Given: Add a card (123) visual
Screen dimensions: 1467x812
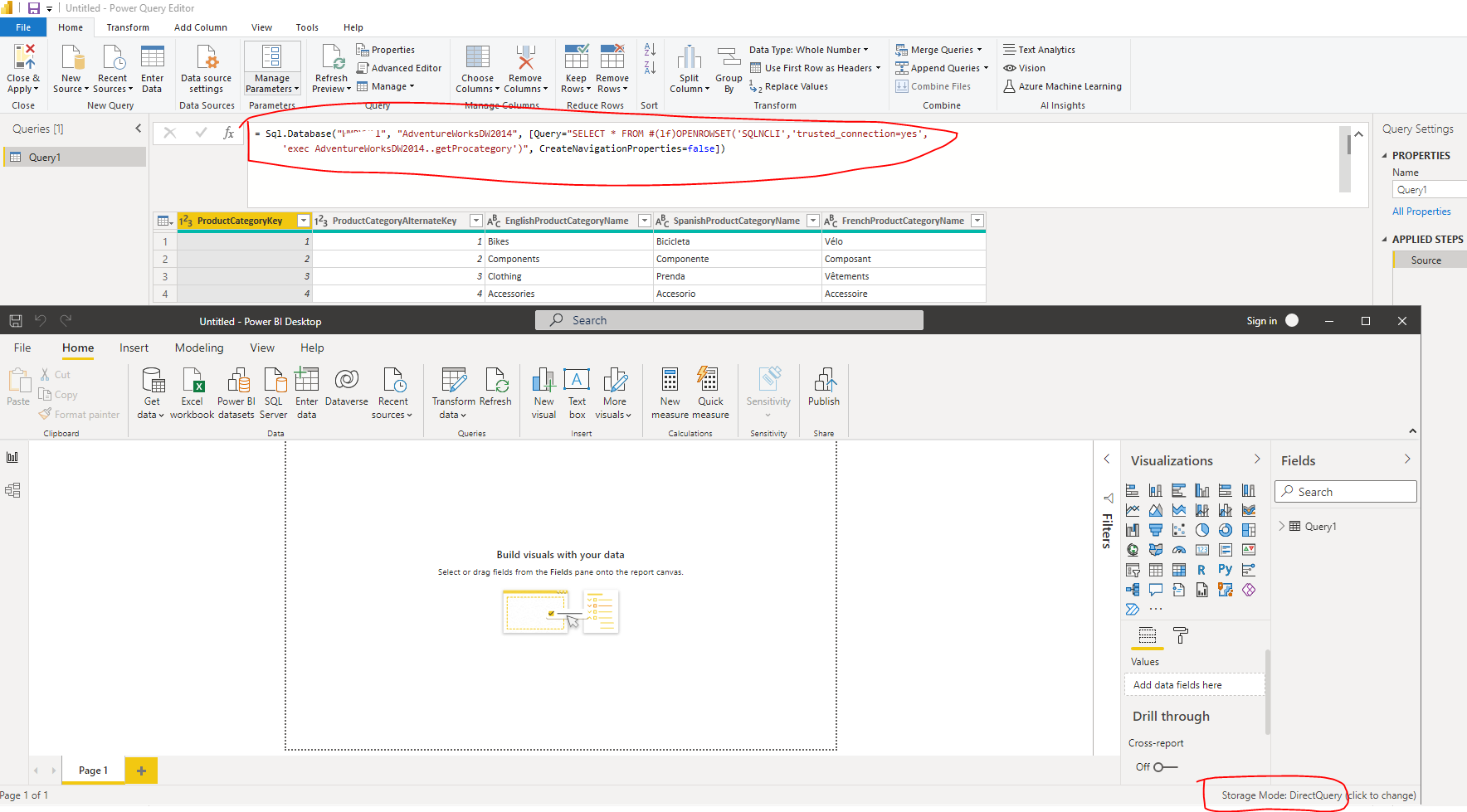Looking at the screenshot, I should [x=1202, y=550].
